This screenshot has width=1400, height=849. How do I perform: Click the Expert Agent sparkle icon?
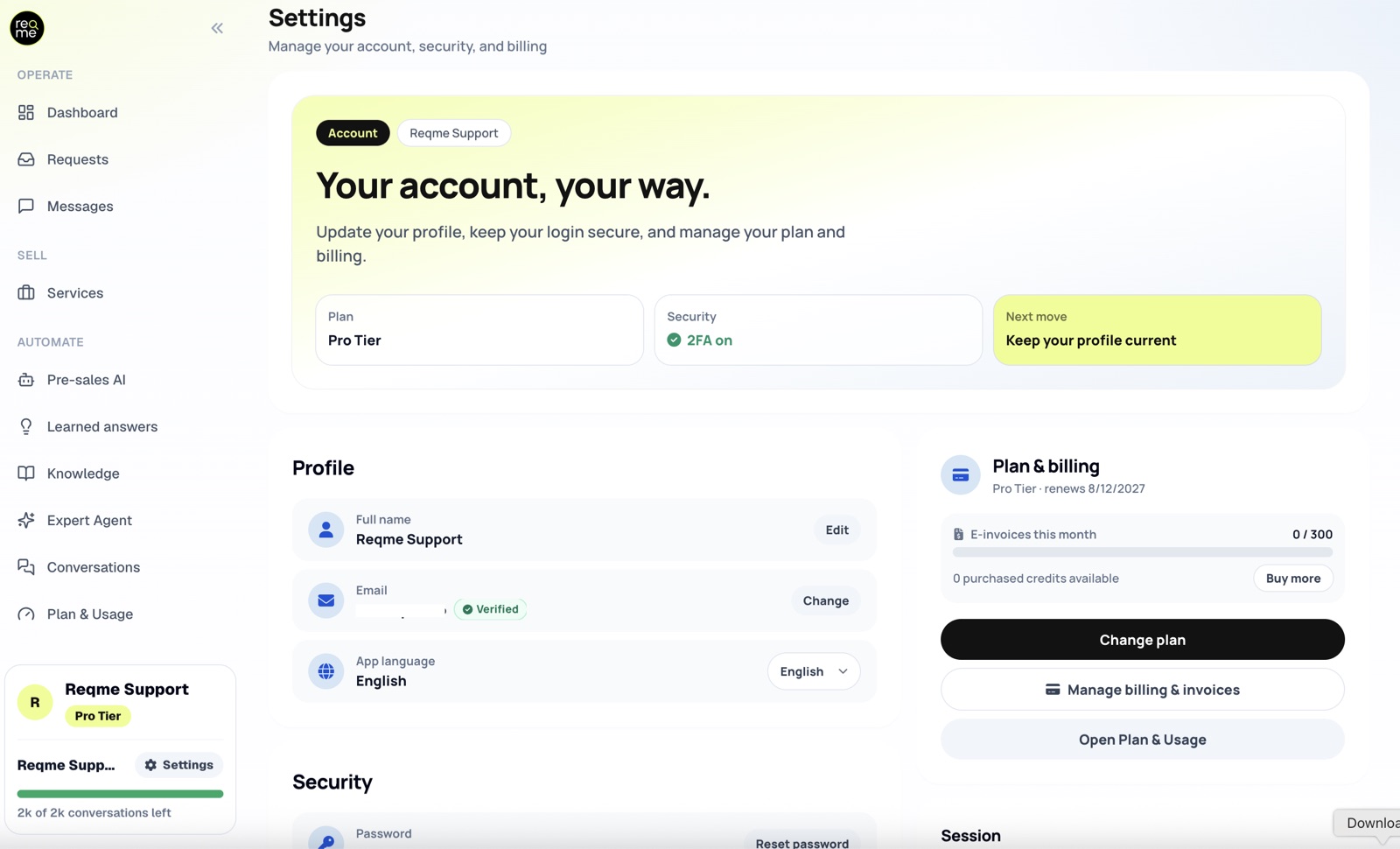coord(26,520)
